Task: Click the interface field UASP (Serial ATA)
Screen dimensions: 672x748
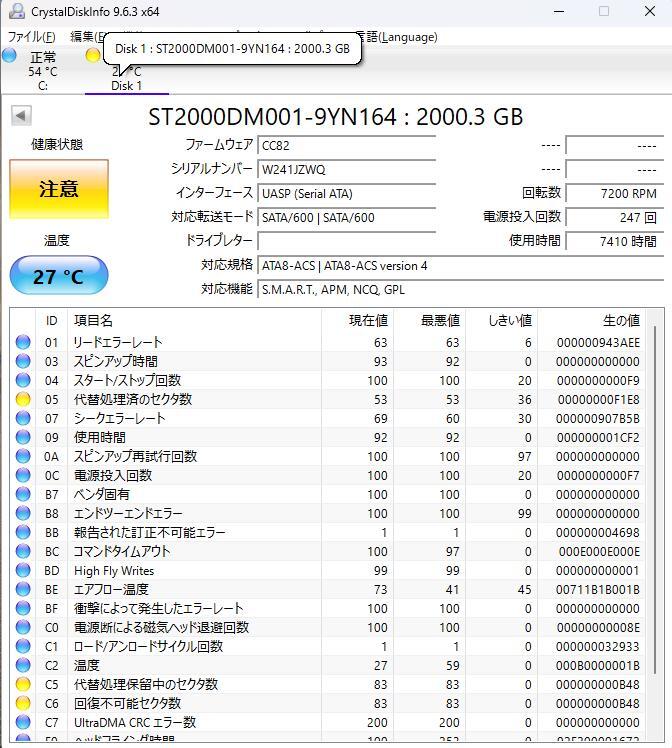Action: 347,193
